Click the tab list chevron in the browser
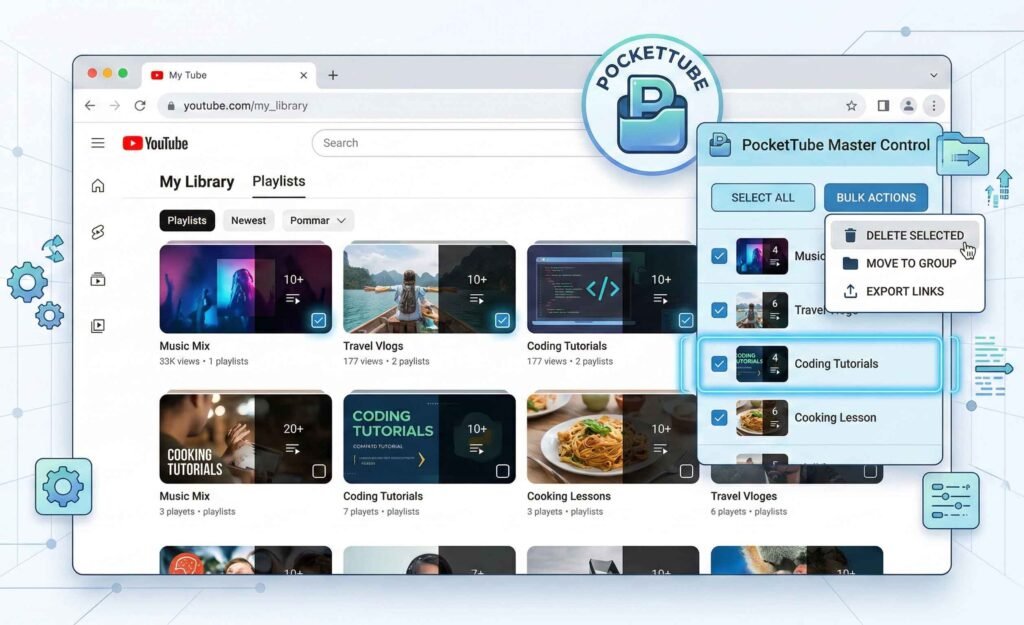The image size is (1024, 625). click(933, 75)
